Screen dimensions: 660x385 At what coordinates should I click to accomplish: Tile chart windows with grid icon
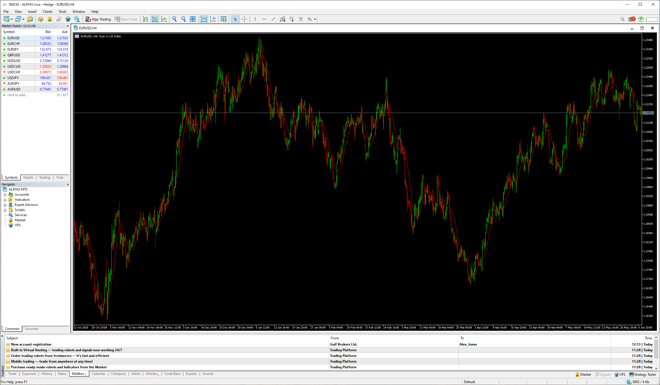pos(193,19)
